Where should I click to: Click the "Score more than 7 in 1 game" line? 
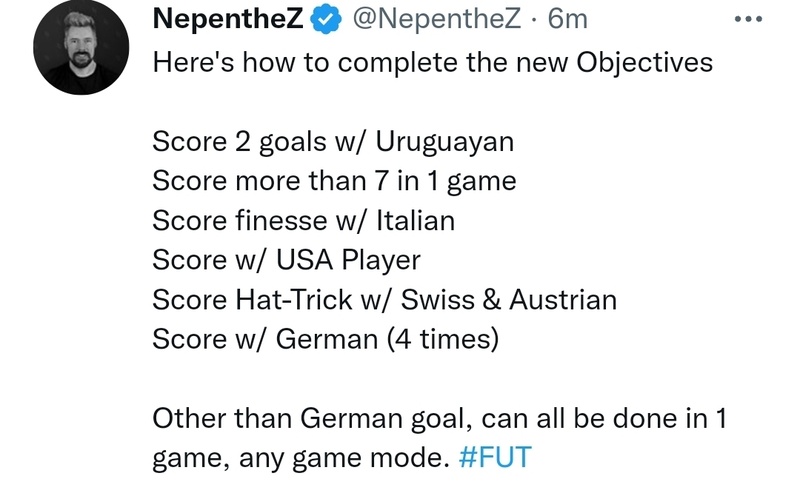coord(334,181)
